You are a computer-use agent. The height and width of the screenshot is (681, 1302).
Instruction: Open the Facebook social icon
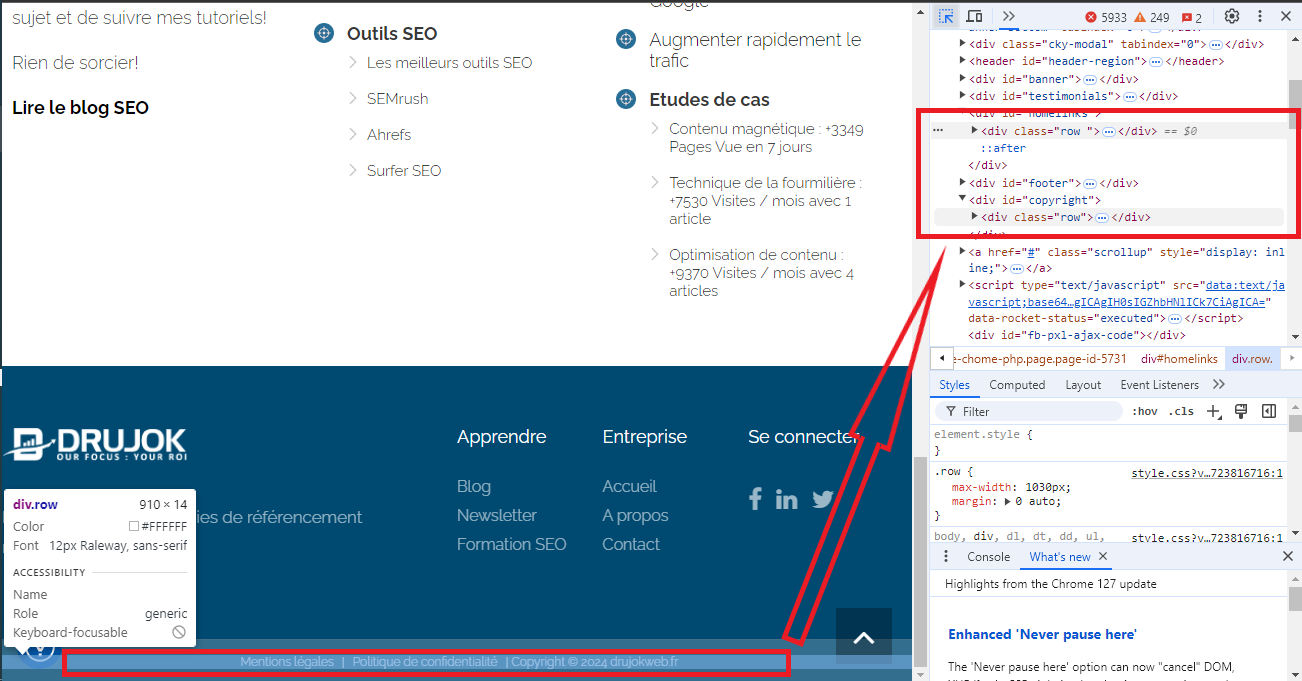[756, 498]
